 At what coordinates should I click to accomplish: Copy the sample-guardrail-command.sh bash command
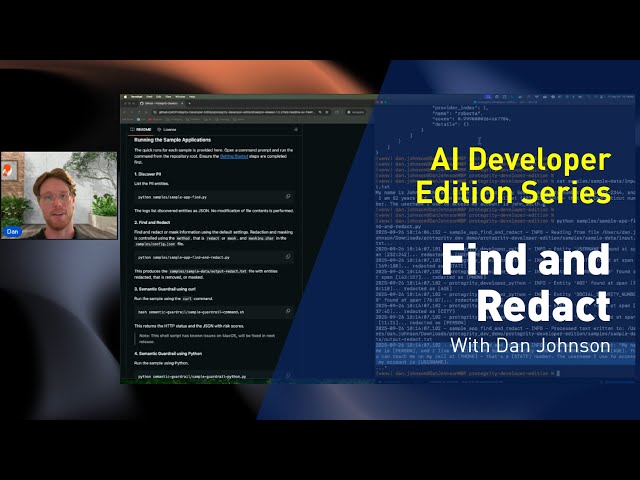(288, 311)
